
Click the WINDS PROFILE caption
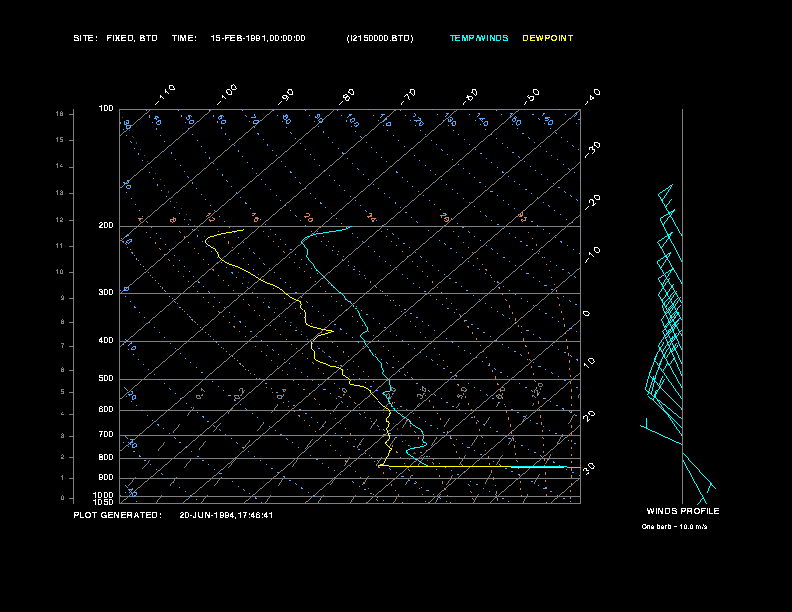point(683,511)
